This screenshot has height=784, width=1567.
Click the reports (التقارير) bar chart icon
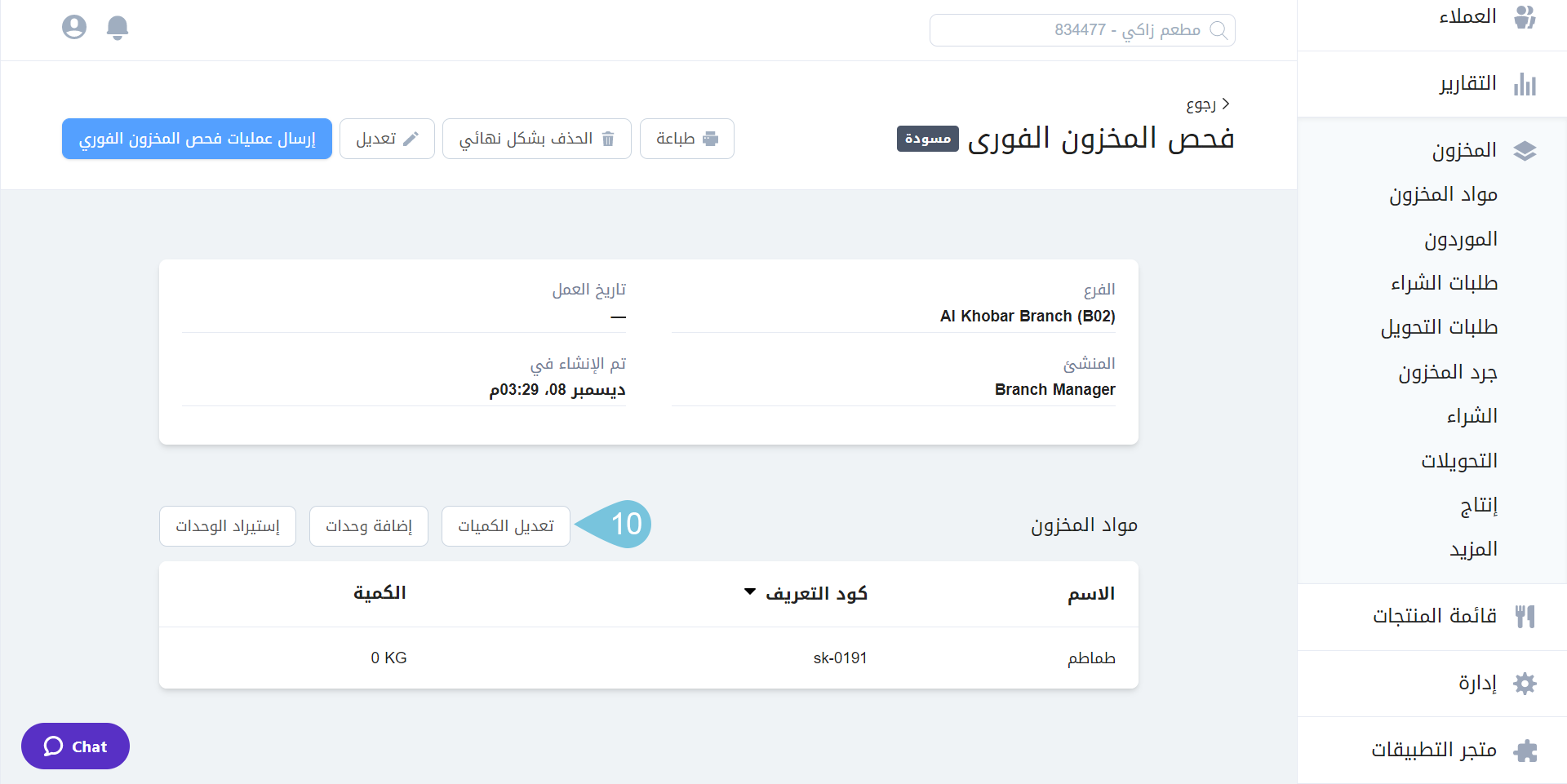click(x=1525, y=84)
